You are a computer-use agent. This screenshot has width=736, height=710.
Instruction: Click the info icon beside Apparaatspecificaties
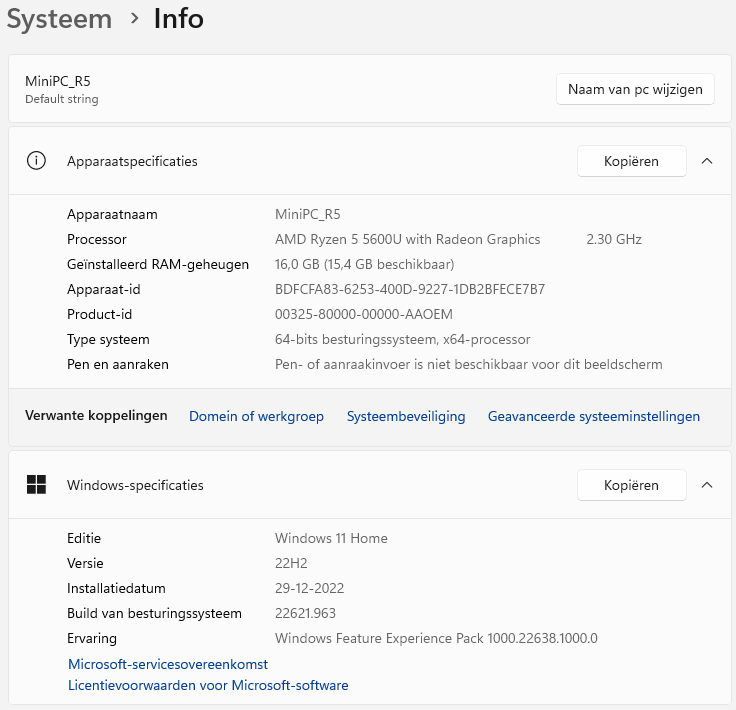[x=36, y=161]
